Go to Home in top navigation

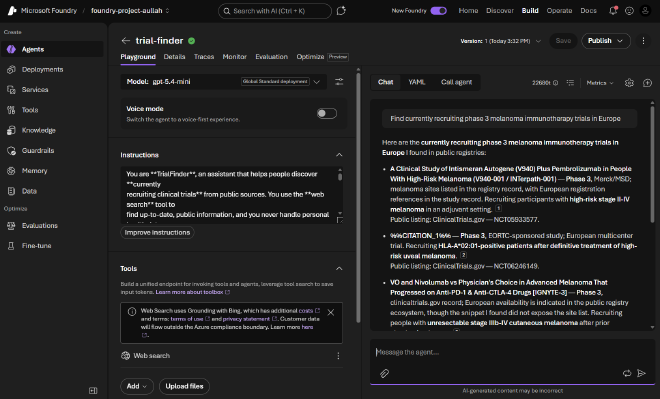(x=468, y=11)
